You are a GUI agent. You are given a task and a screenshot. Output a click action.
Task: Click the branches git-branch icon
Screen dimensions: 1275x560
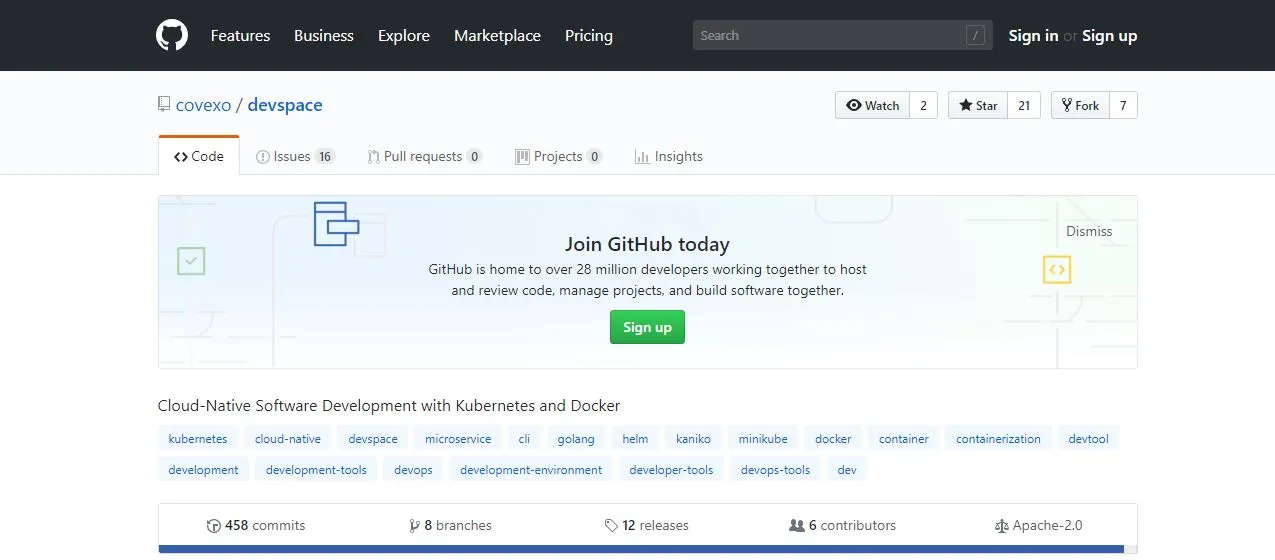[414, 526]
